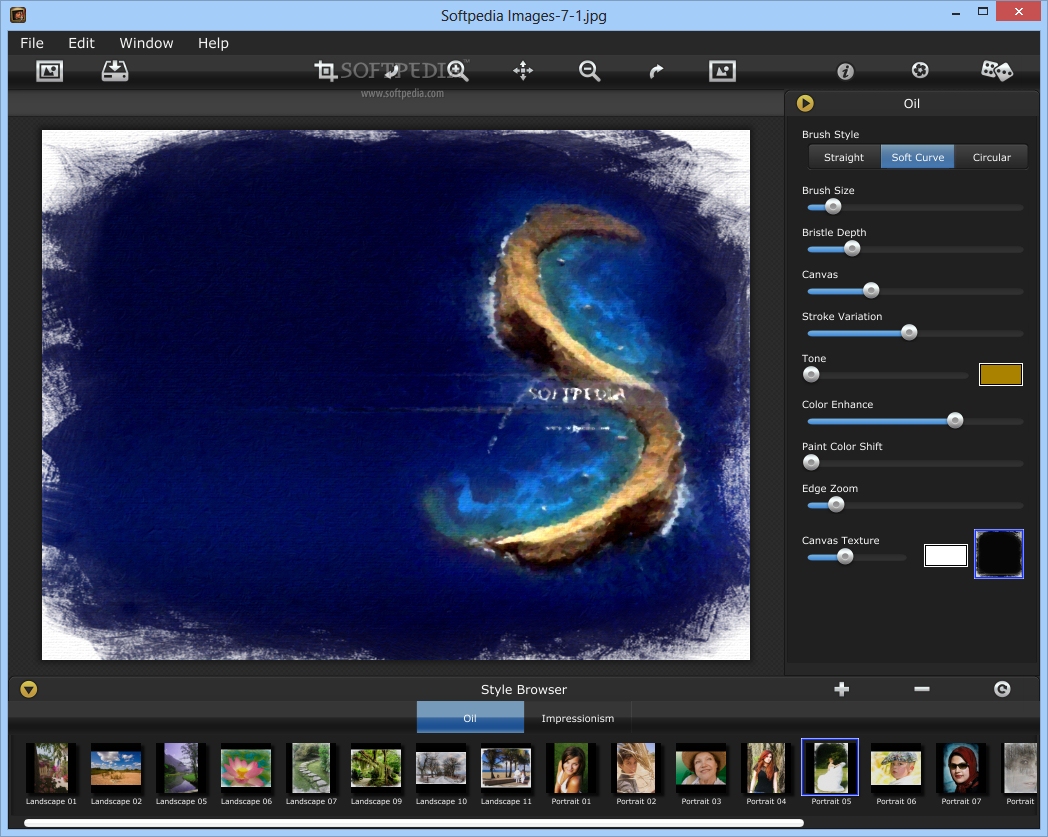This screenshot has height=837, width=1048.
Task: Select the Landscape 06 style preset
Action: tap(246, 773)
